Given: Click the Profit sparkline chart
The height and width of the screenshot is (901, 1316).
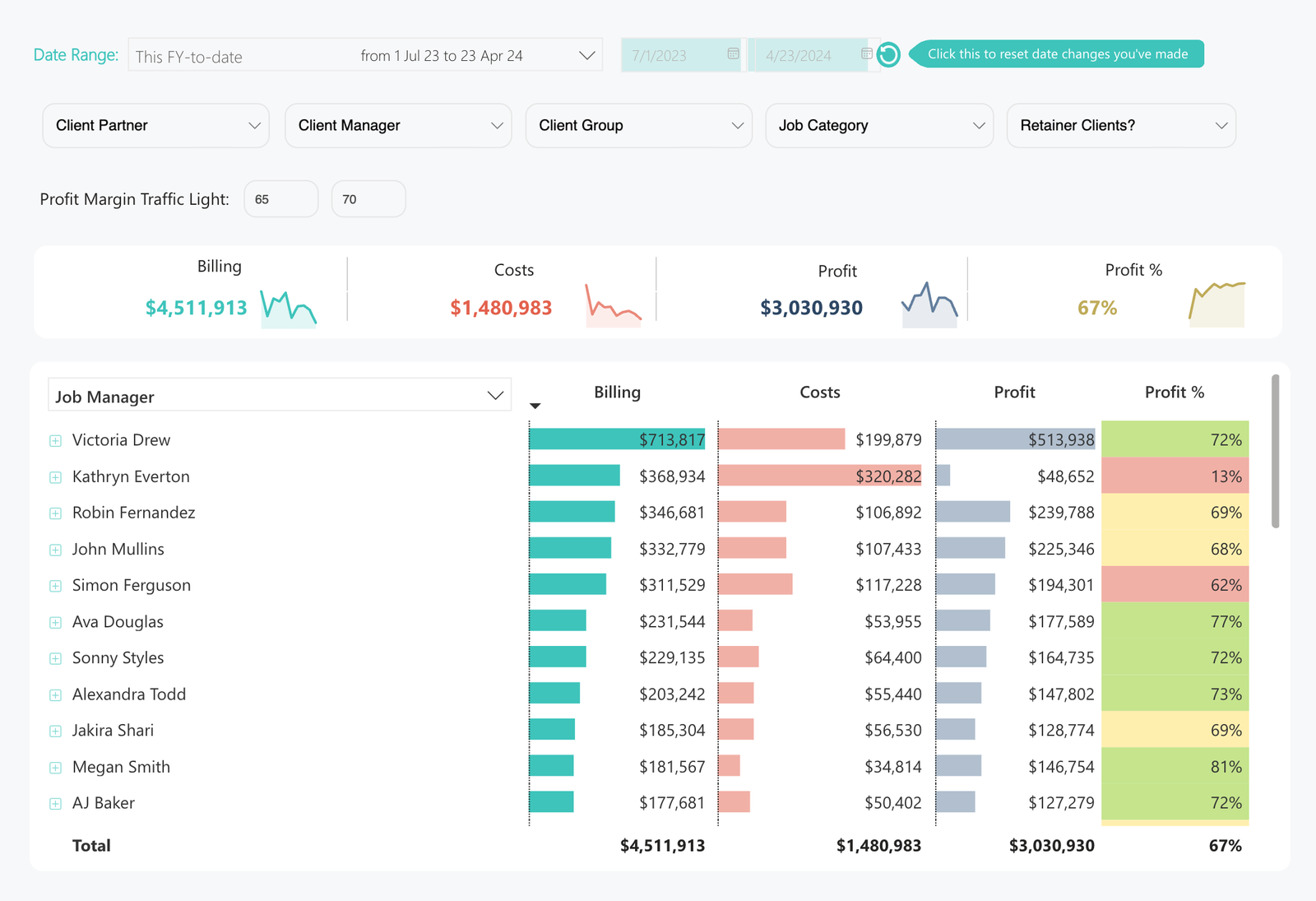Looking at the screenshot, I should tap(929, 306).
